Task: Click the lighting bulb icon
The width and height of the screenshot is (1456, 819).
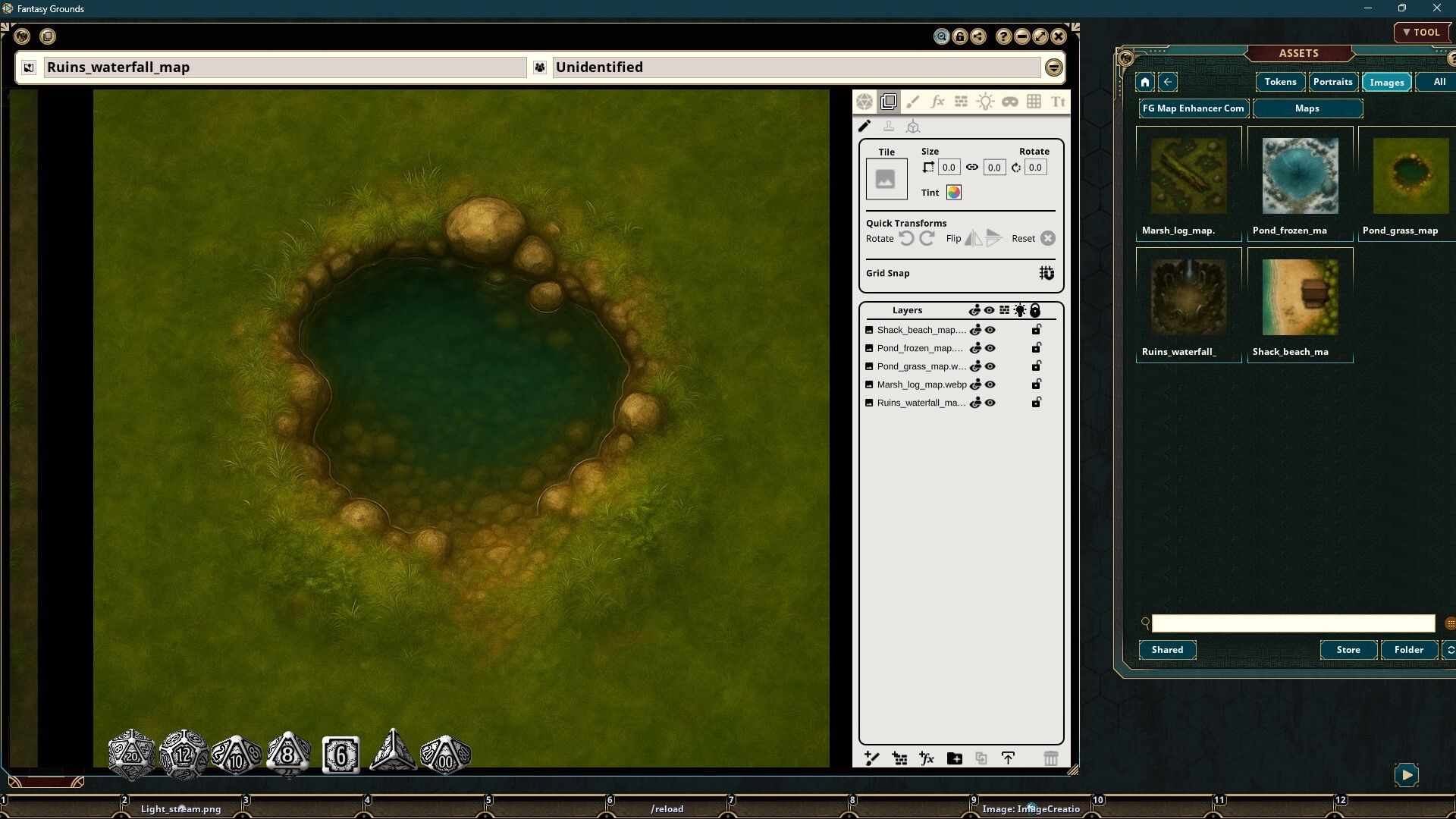Action: pyautogui.click(x=986, y=101)
